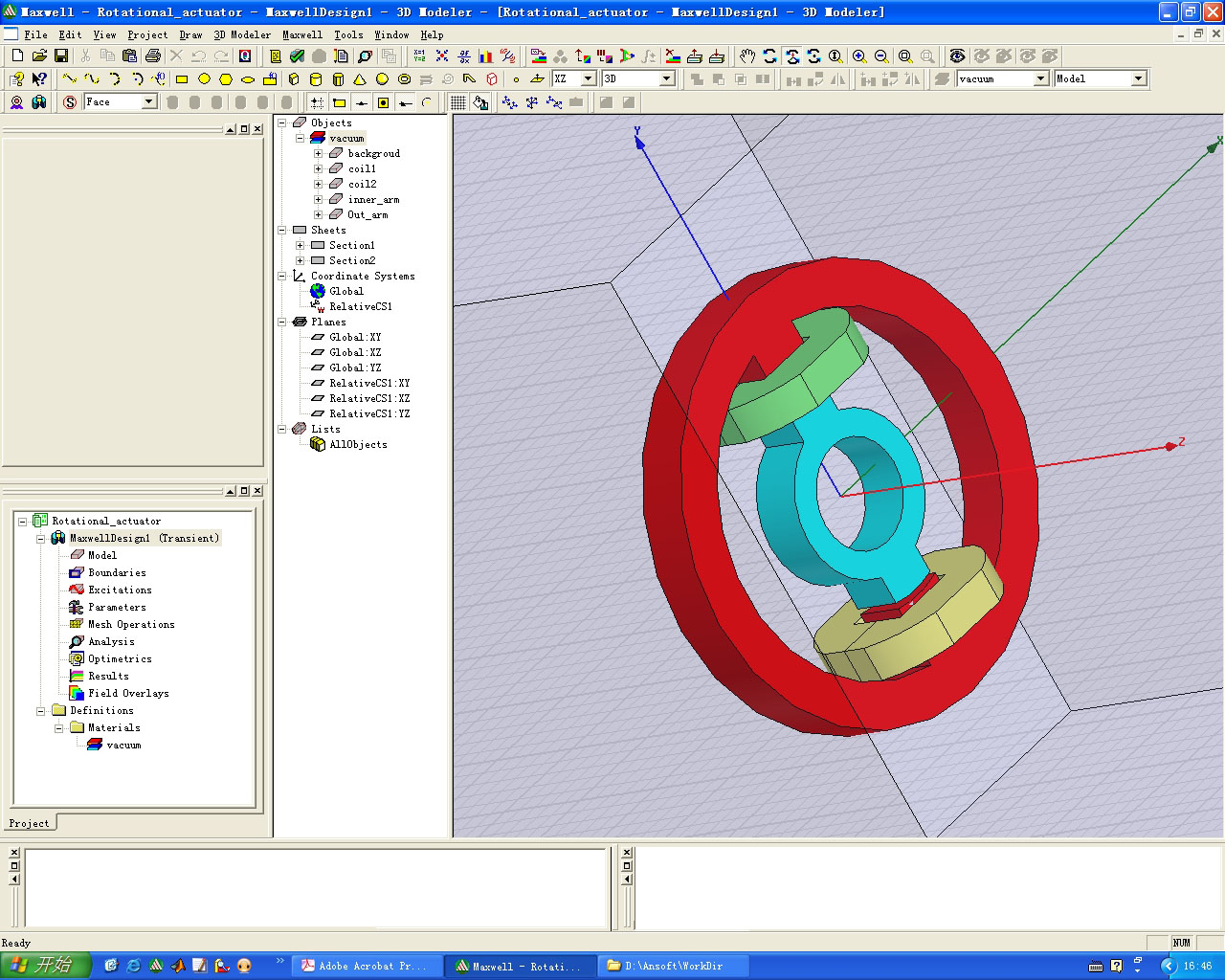The height and width of the screenshot is (980, 1225).
Task: Switch to Adobe Acrobat taskbar window
Action: 367,966
